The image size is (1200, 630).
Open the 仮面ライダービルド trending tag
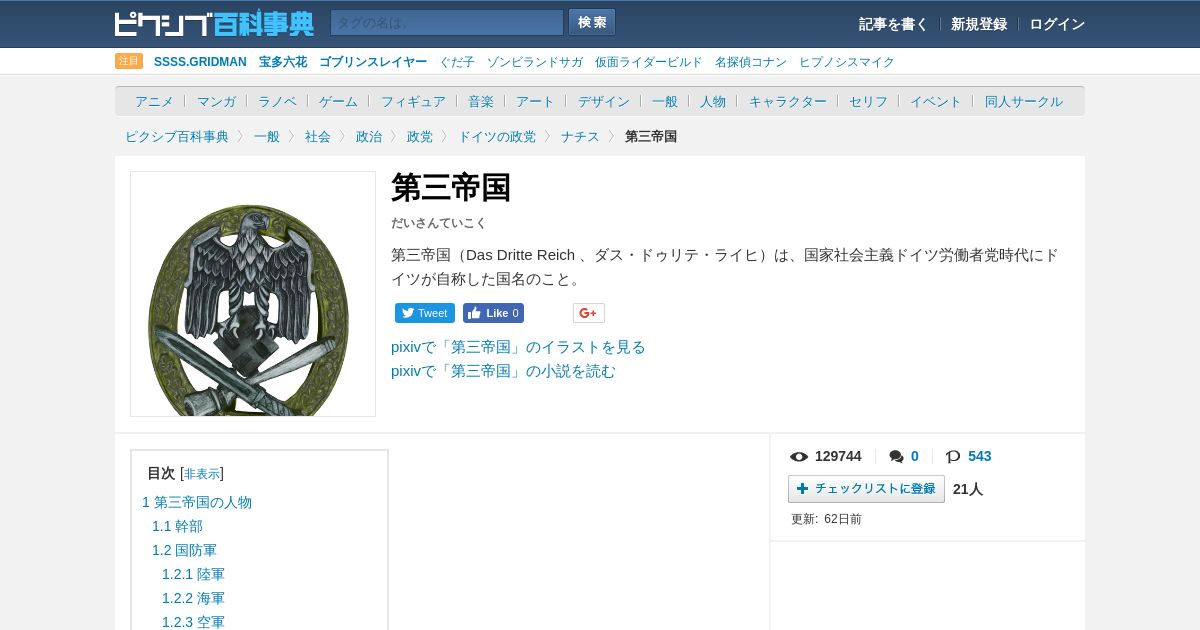(x=649, y=62)
